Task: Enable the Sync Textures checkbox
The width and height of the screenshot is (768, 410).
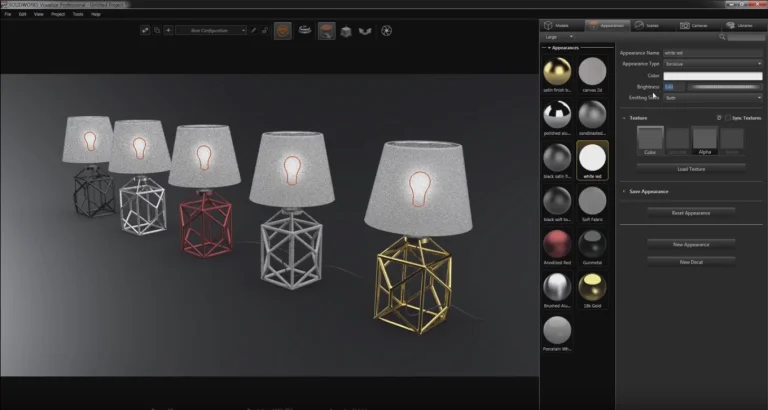Action: (x=728, y=118)
